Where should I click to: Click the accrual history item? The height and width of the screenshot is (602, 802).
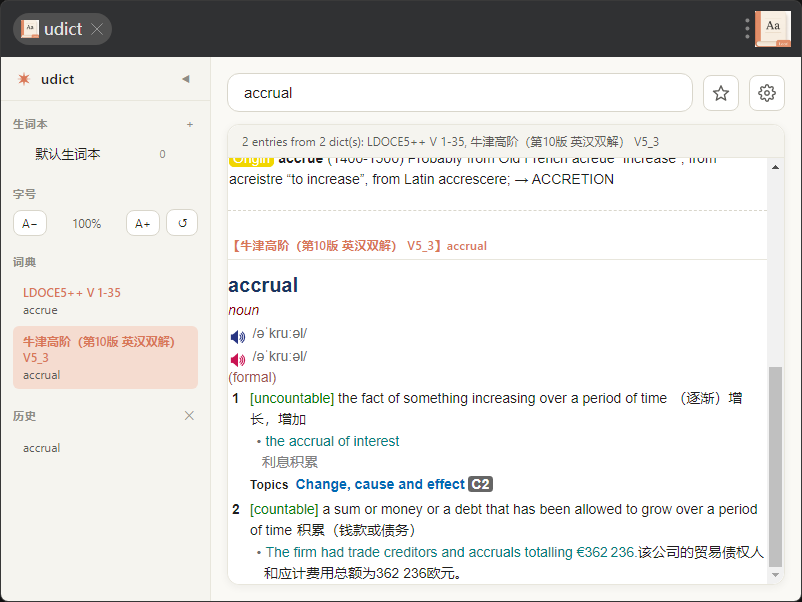[x=42, y=448]
